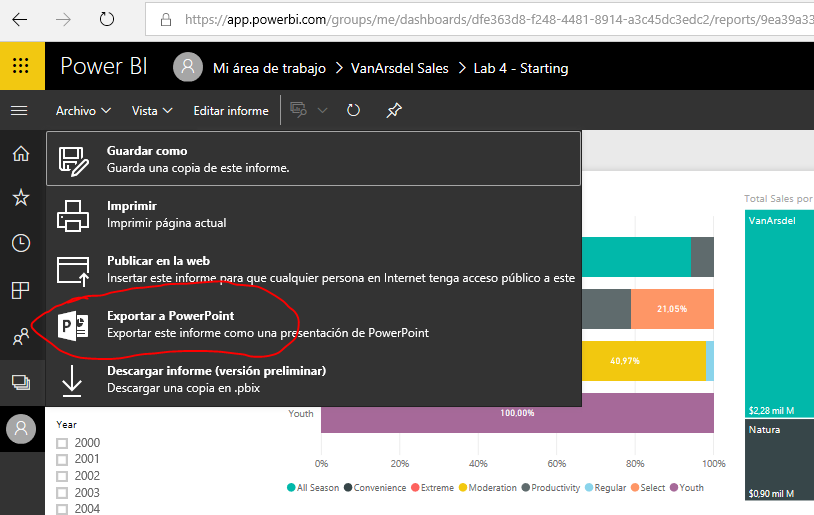Click the user avatar in sidebar
The height and width of the screenshot is (515, 814).
[x=21, y=429]
